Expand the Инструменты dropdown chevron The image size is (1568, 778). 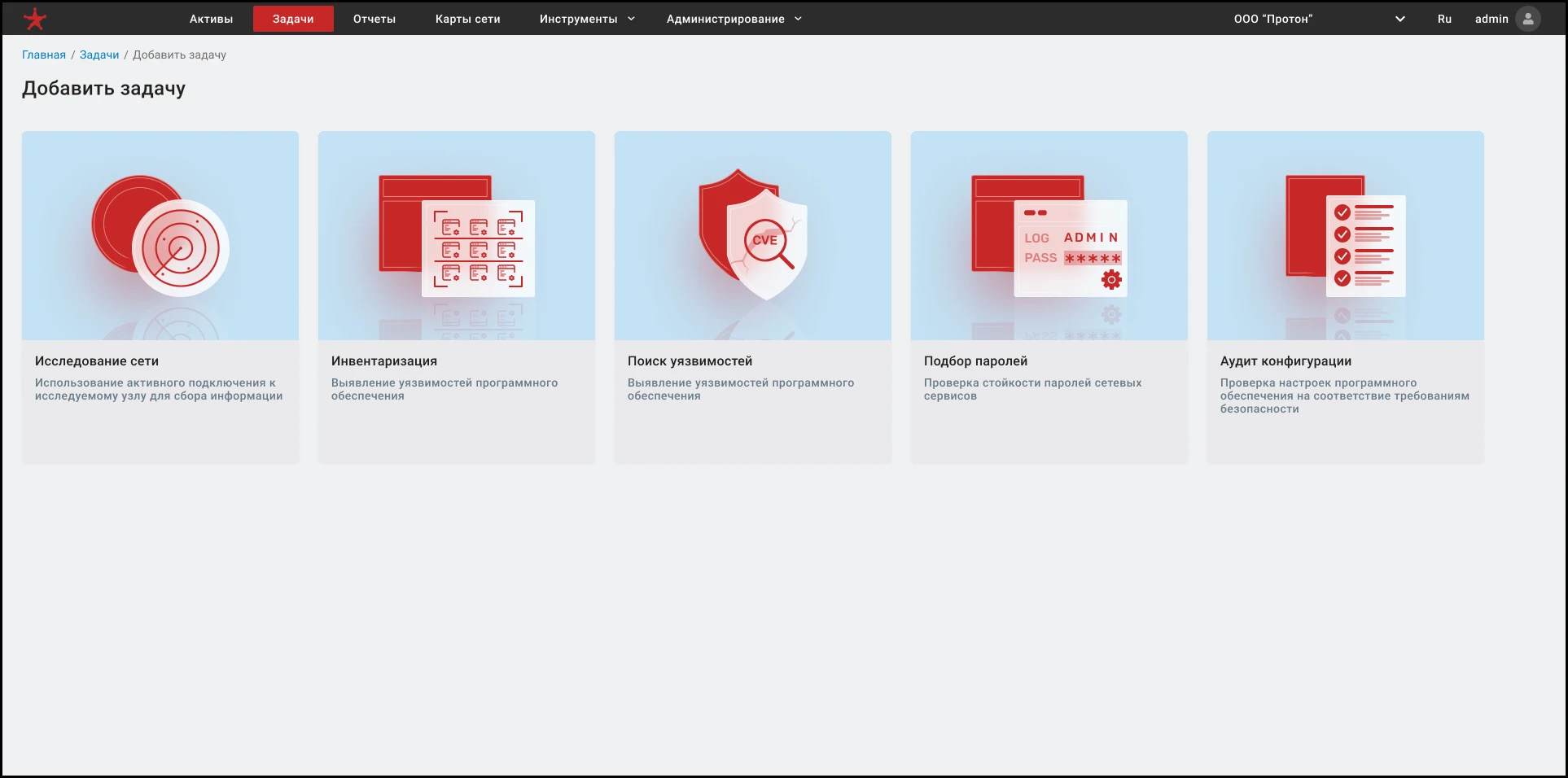click(x=631, y=19)
